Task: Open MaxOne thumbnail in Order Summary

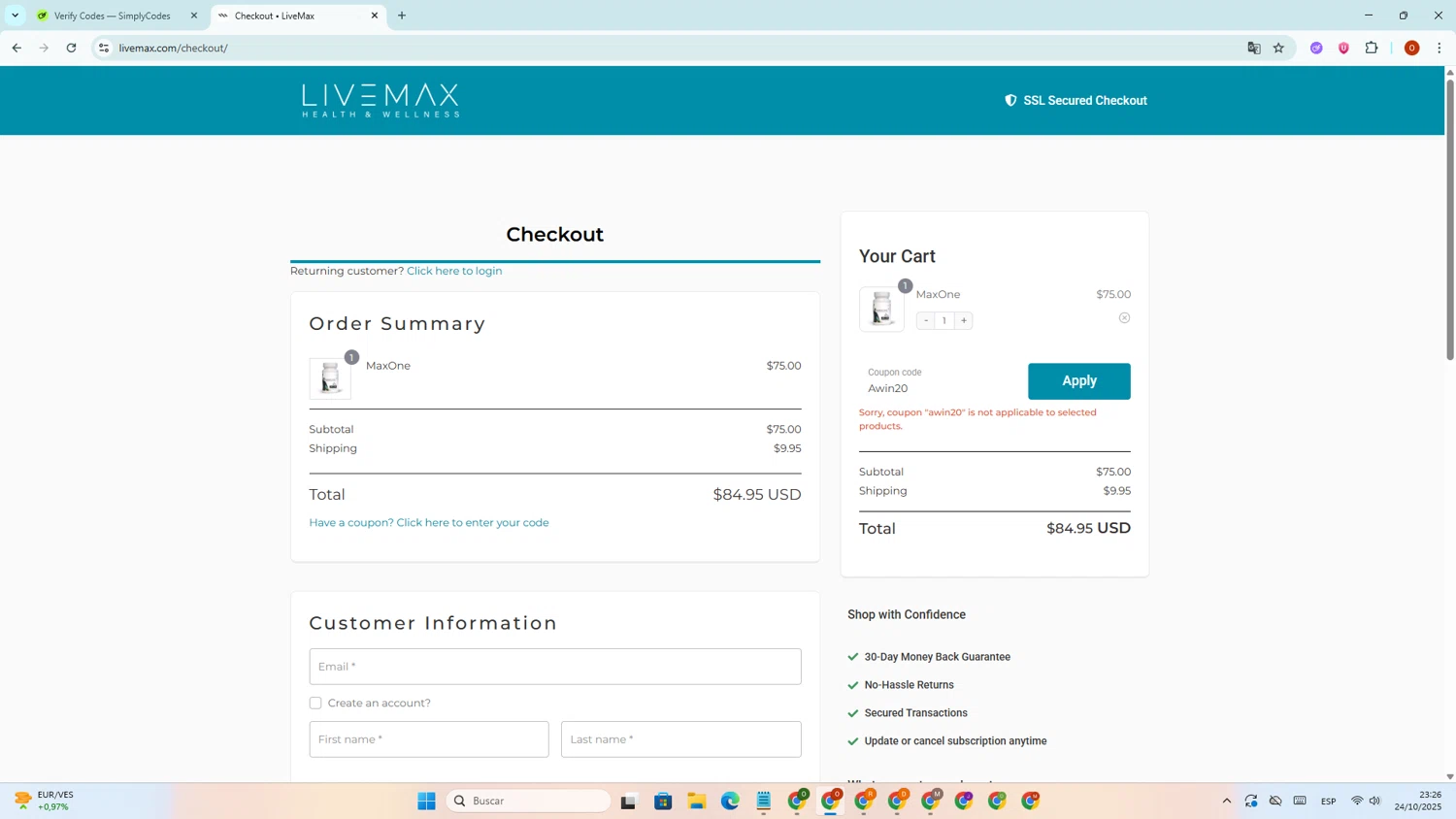Action: click(330, 377)
